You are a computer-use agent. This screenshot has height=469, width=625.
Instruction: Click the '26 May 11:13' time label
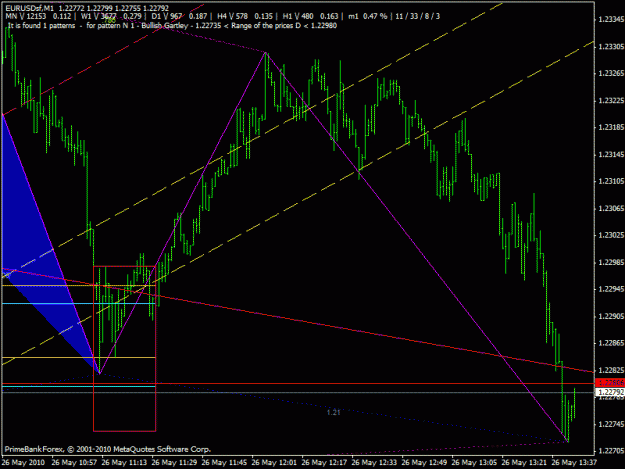pos(124,463)
